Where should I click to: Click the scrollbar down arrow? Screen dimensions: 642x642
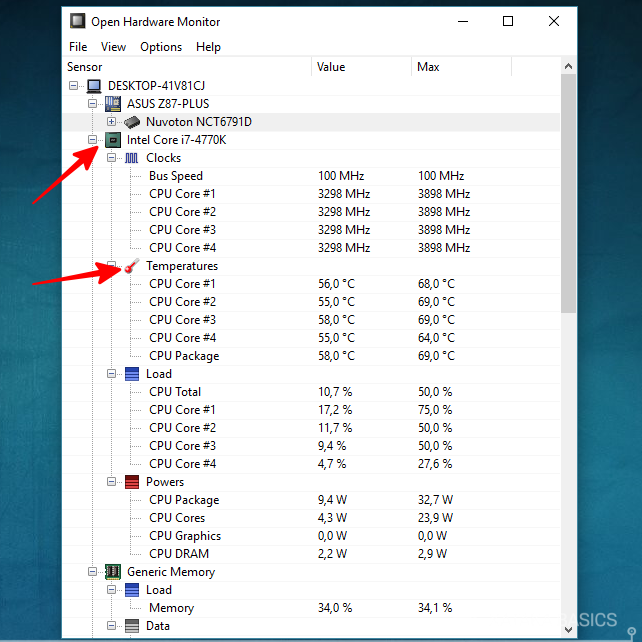(568, 630)
